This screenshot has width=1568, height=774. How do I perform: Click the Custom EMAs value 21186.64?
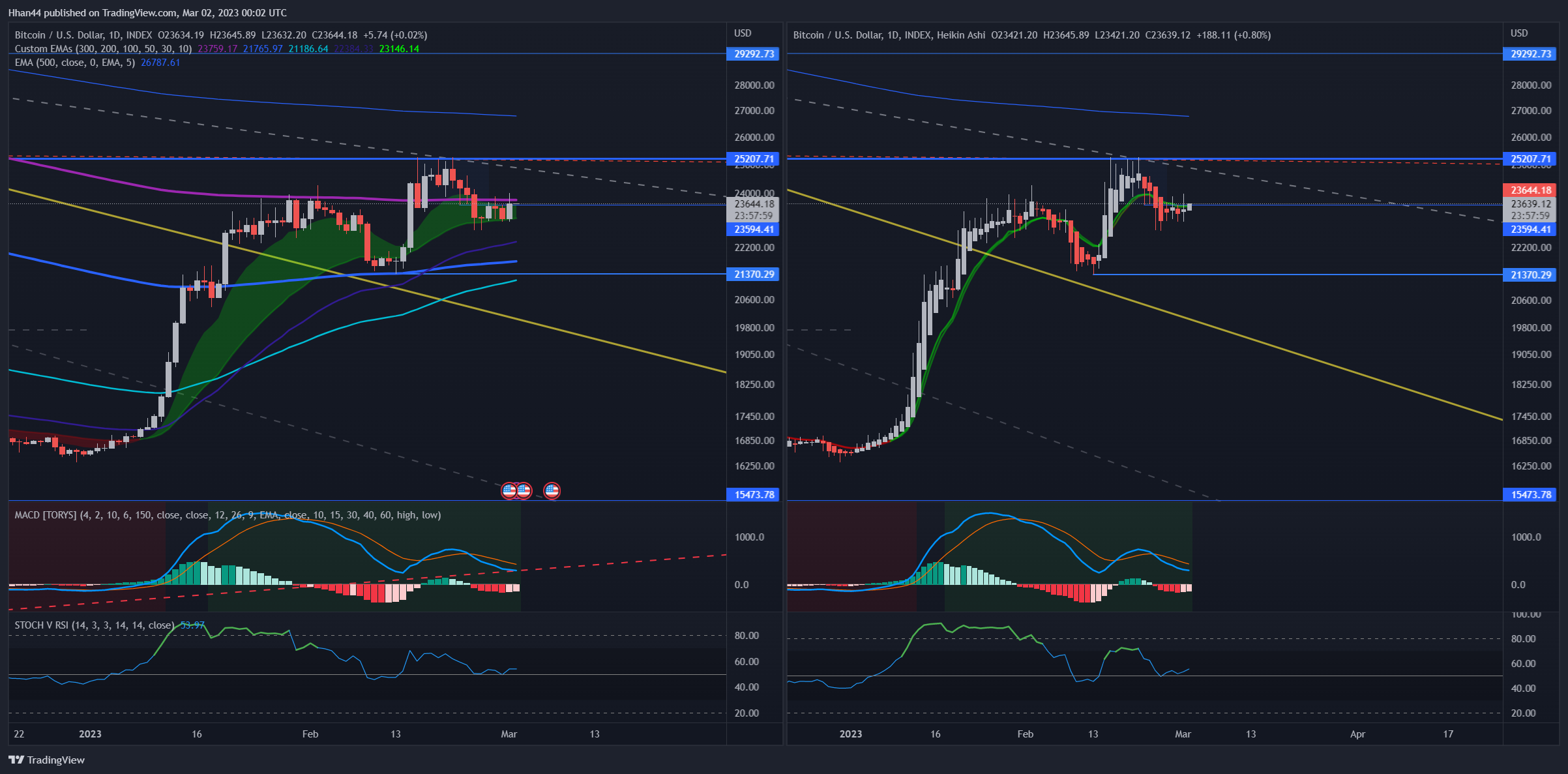pyautogui.click(x=308, y=49)
